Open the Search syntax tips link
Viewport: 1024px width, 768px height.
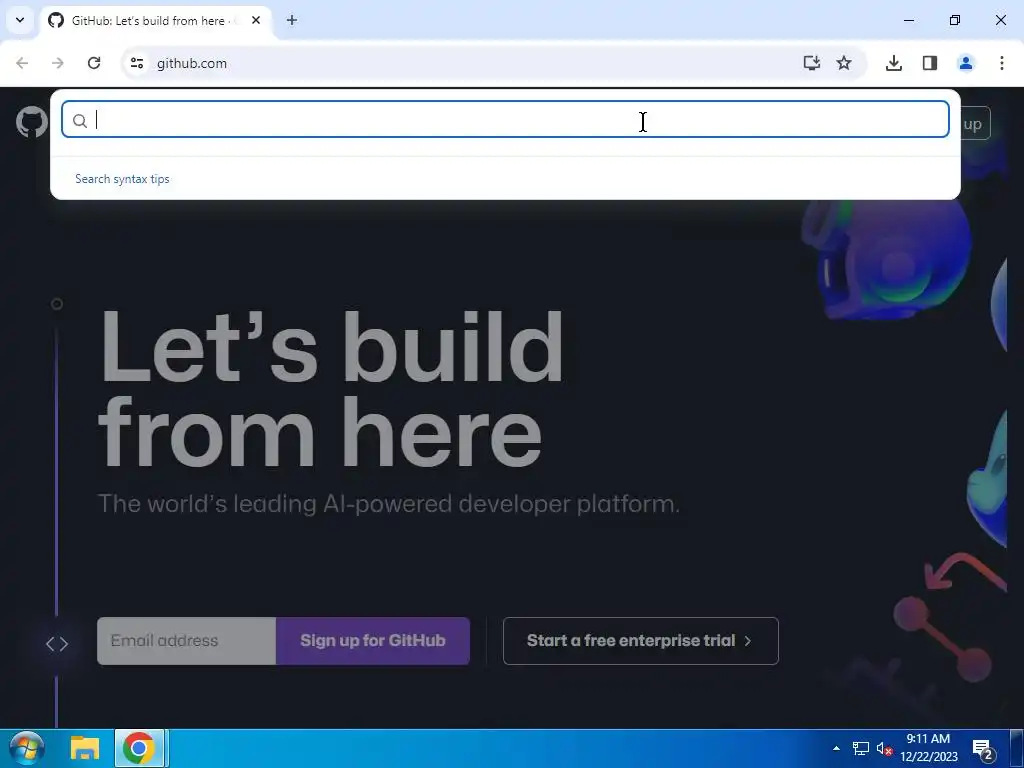[x=122, y=179]
